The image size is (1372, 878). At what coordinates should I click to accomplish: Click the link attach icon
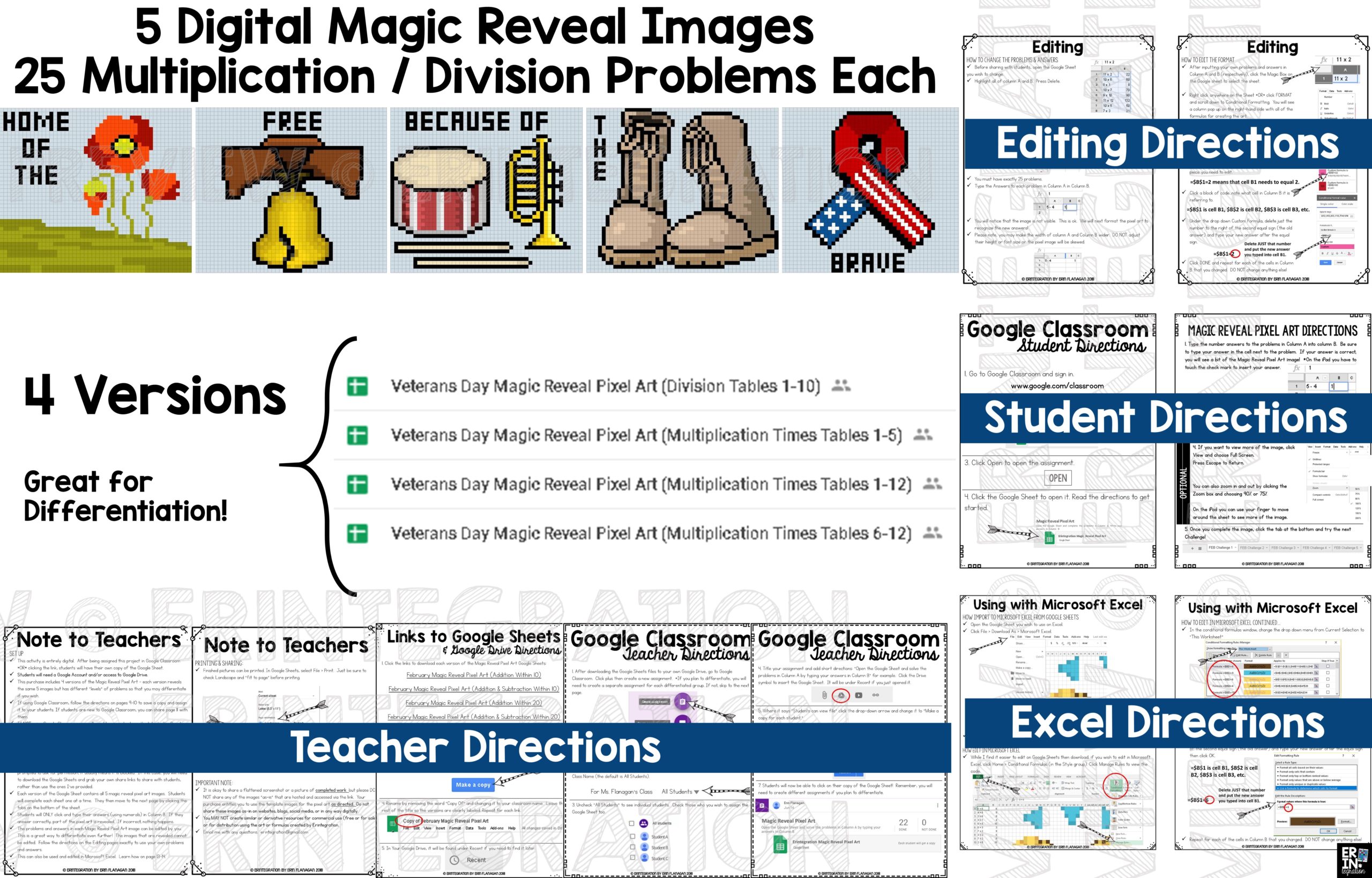click(876, 695)
